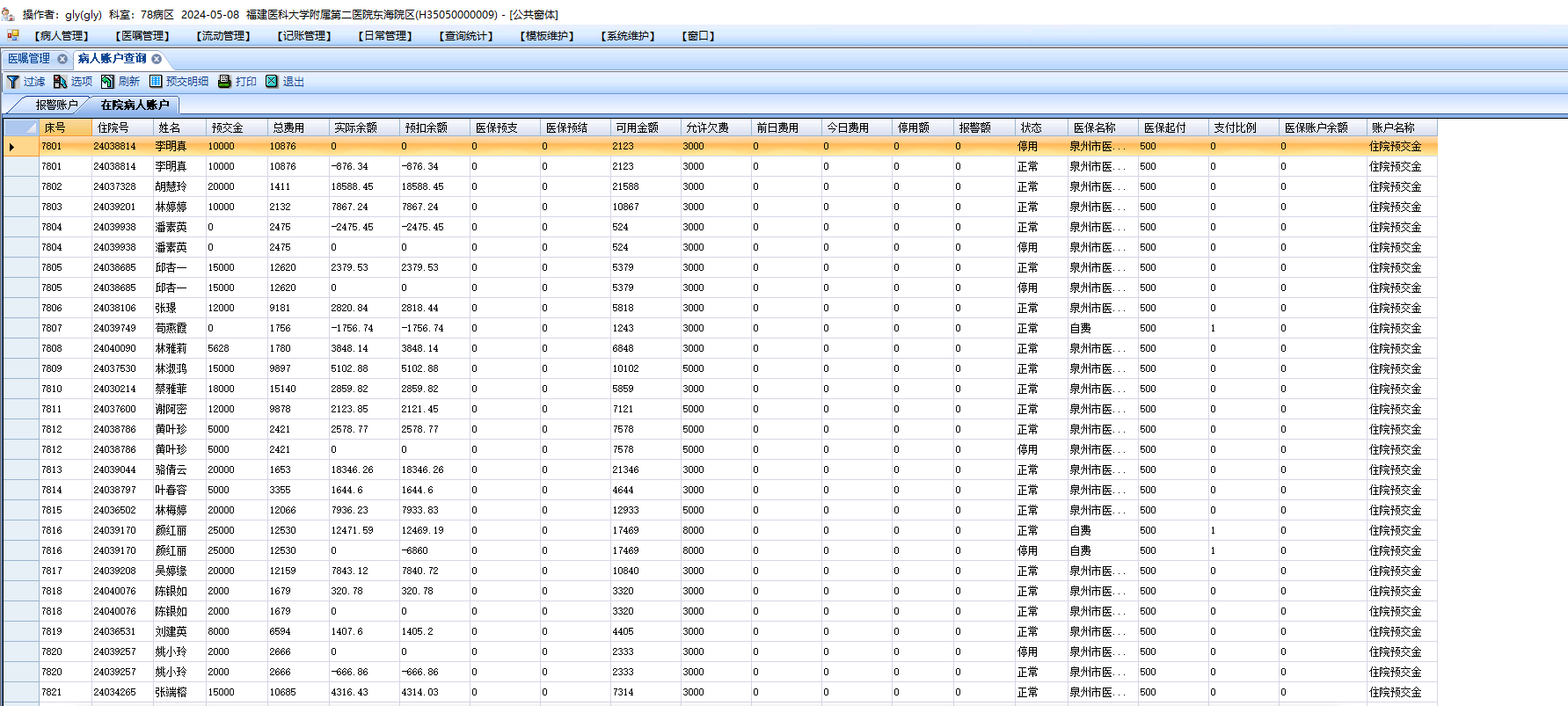Image resolution: width=1568 pixels, height=706 pixels.
Task: Click the 账户名称 column header
Action: (x=1402, y=127)
